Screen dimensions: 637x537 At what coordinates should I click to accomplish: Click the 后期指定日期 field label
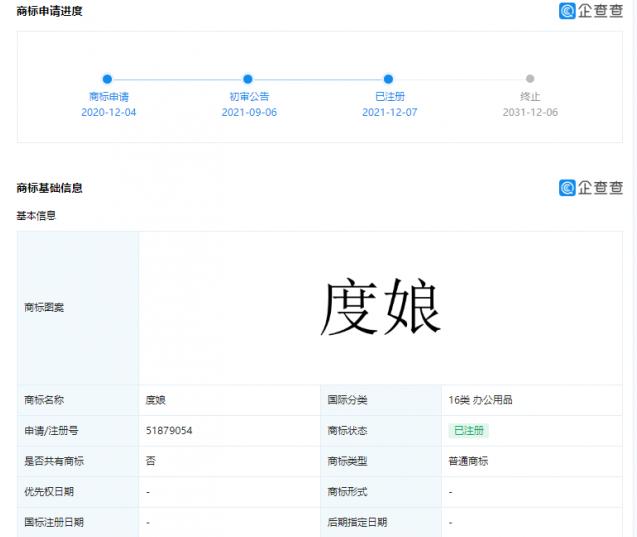click(358, 522)
